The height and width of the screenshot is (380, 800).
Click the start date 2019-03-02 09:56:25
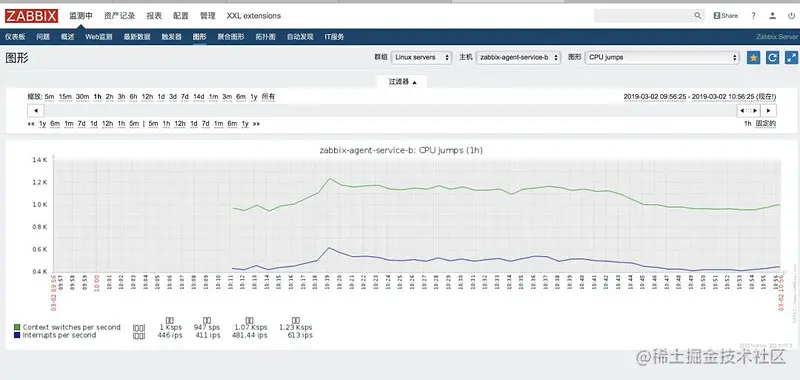tap(656, 96)
